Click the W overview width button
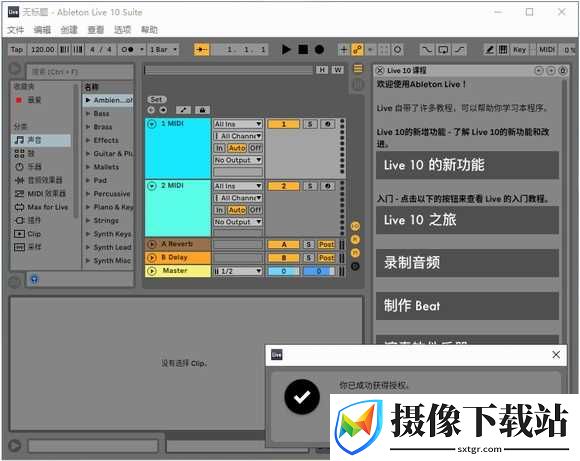 tap(338, 70)
